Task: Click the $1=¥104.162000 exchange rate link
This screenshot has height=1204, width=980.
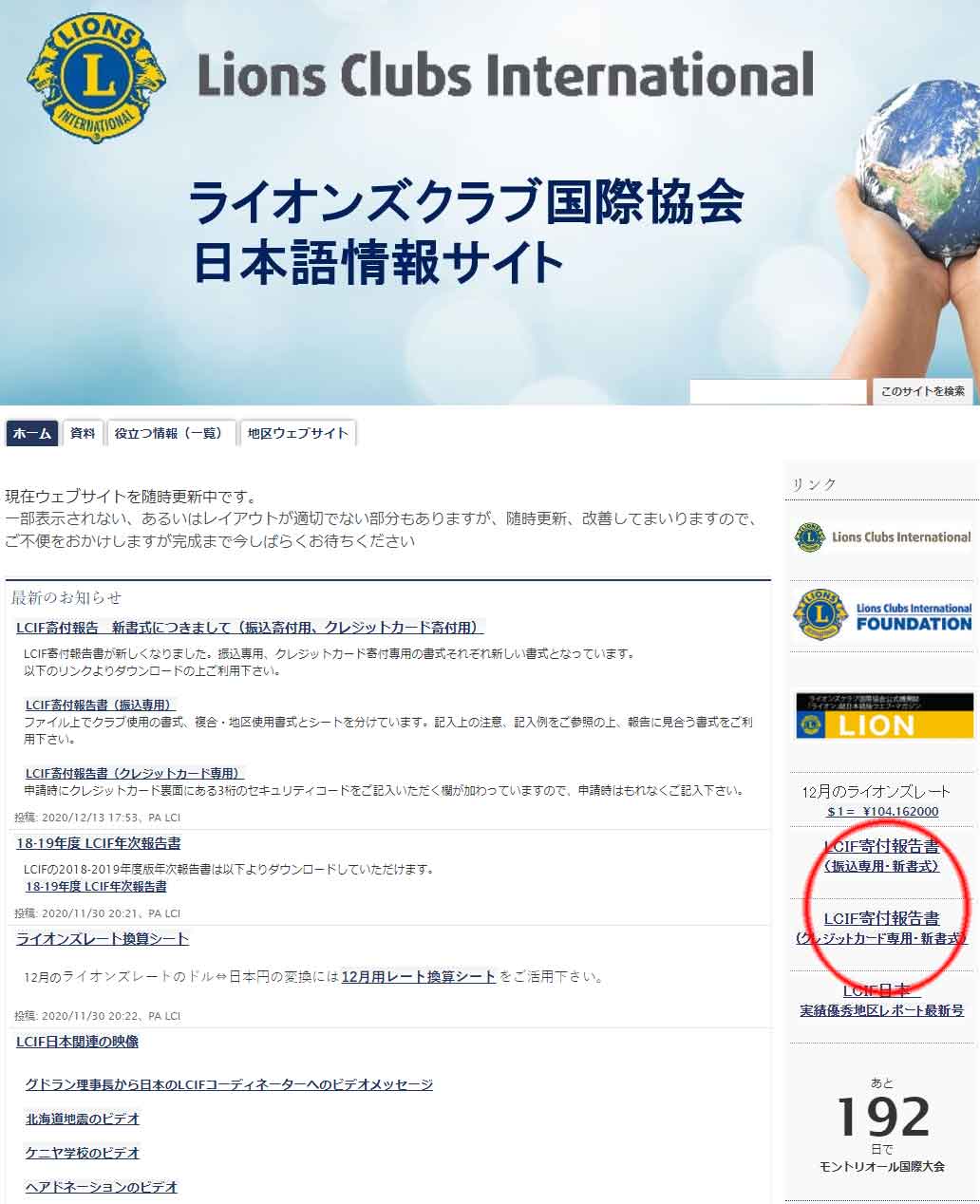Action: pos(882,812)
